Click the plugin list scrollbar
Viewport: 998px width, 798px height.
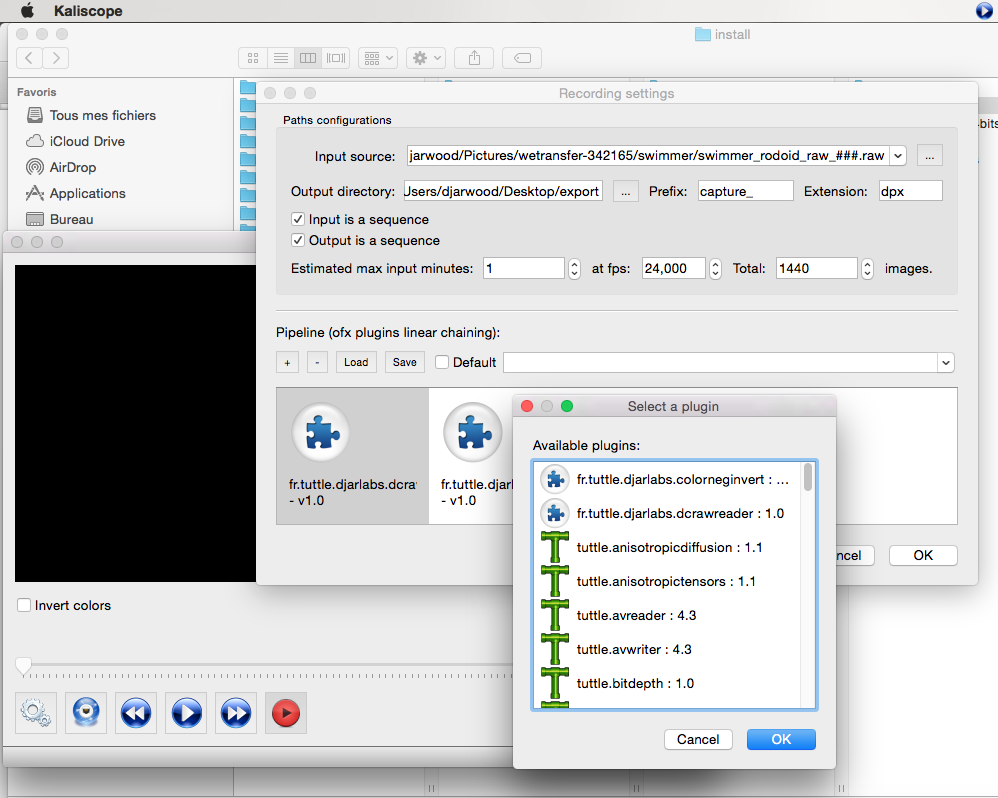click(x=808, y=477)
